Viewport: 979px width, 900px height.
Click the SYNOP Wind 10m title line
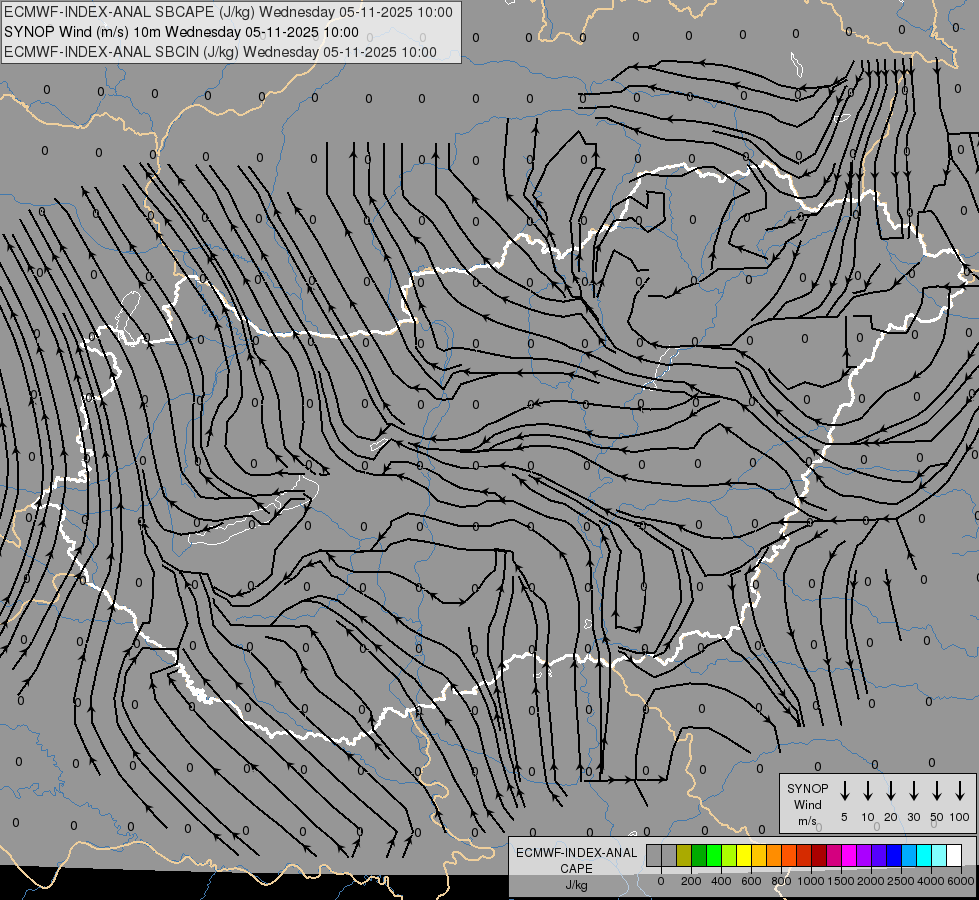181,32
